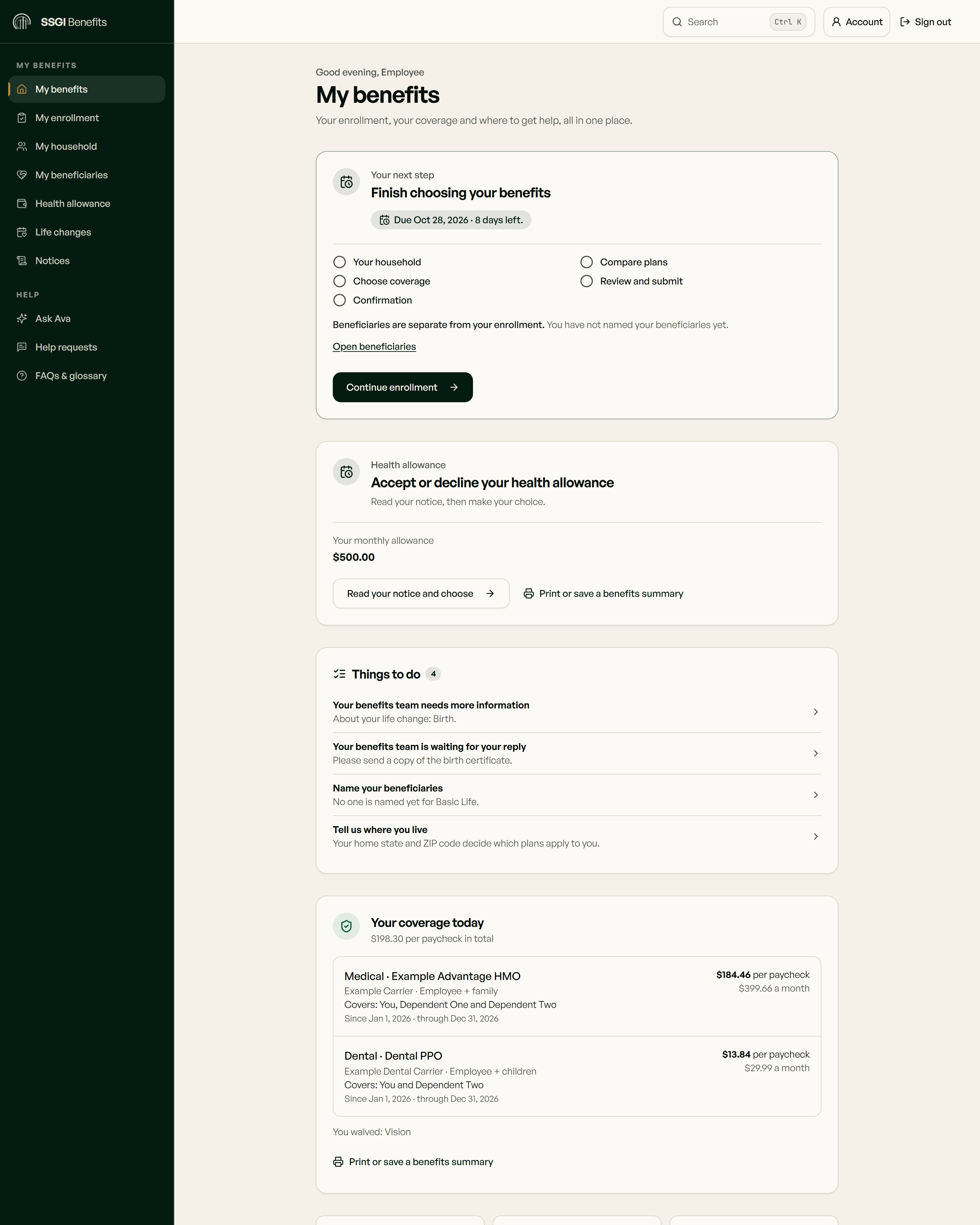Select the Choose coverage step circle
Image resolution: width=980 pixels, height=1225 pixels.
pyautogui.click(x=339, y=281)
